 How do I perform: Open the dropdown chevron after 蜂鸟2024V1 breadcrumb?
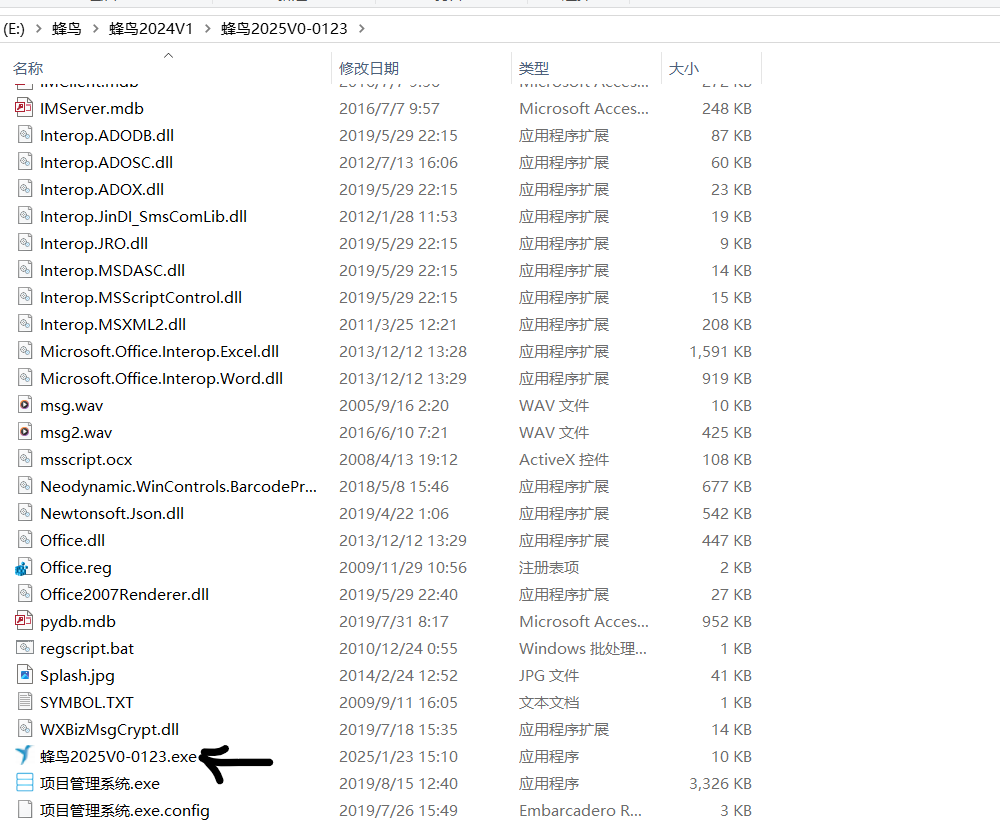coord(207,29)
